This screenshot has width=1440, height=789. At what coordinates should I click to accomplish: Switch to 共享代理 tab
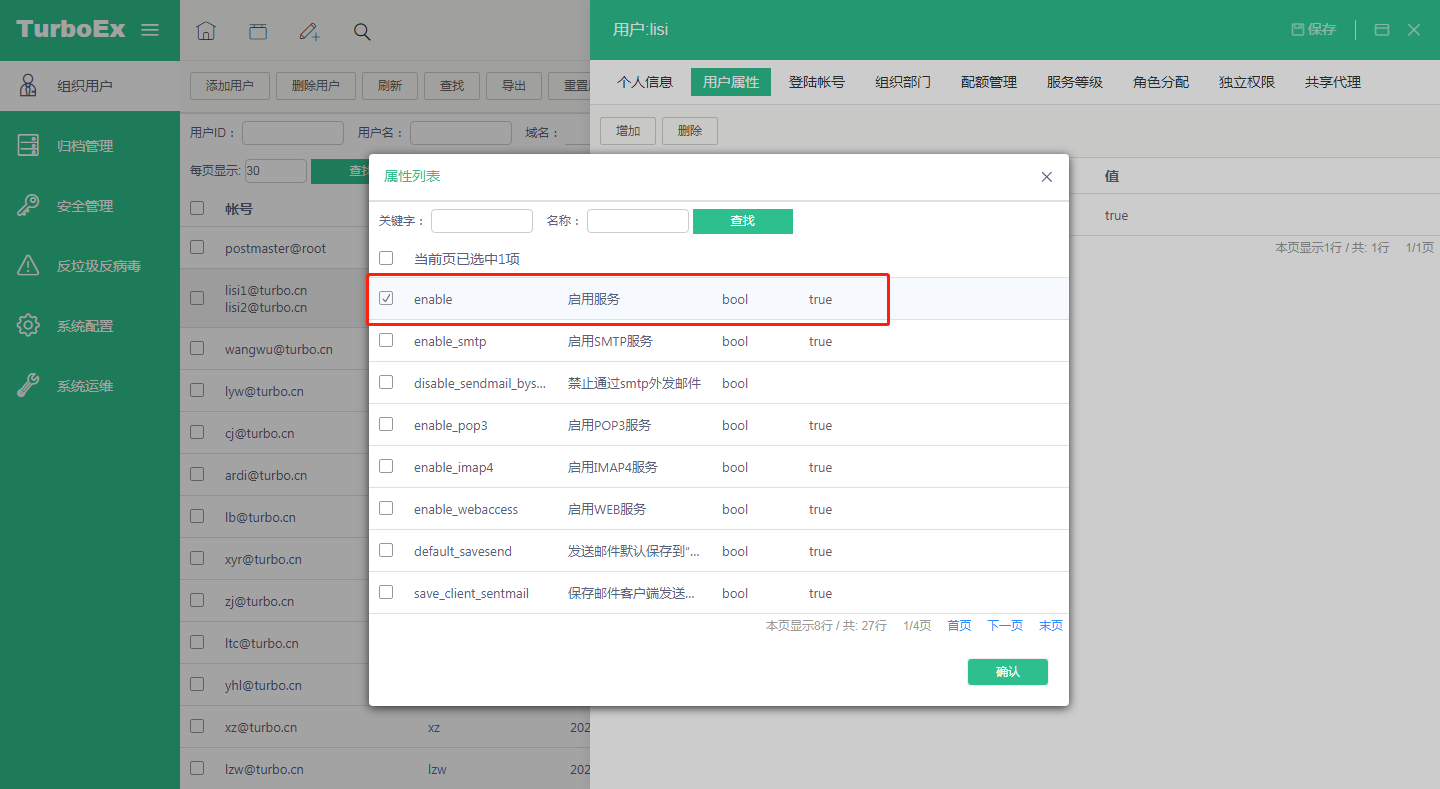click(1333, 82)
